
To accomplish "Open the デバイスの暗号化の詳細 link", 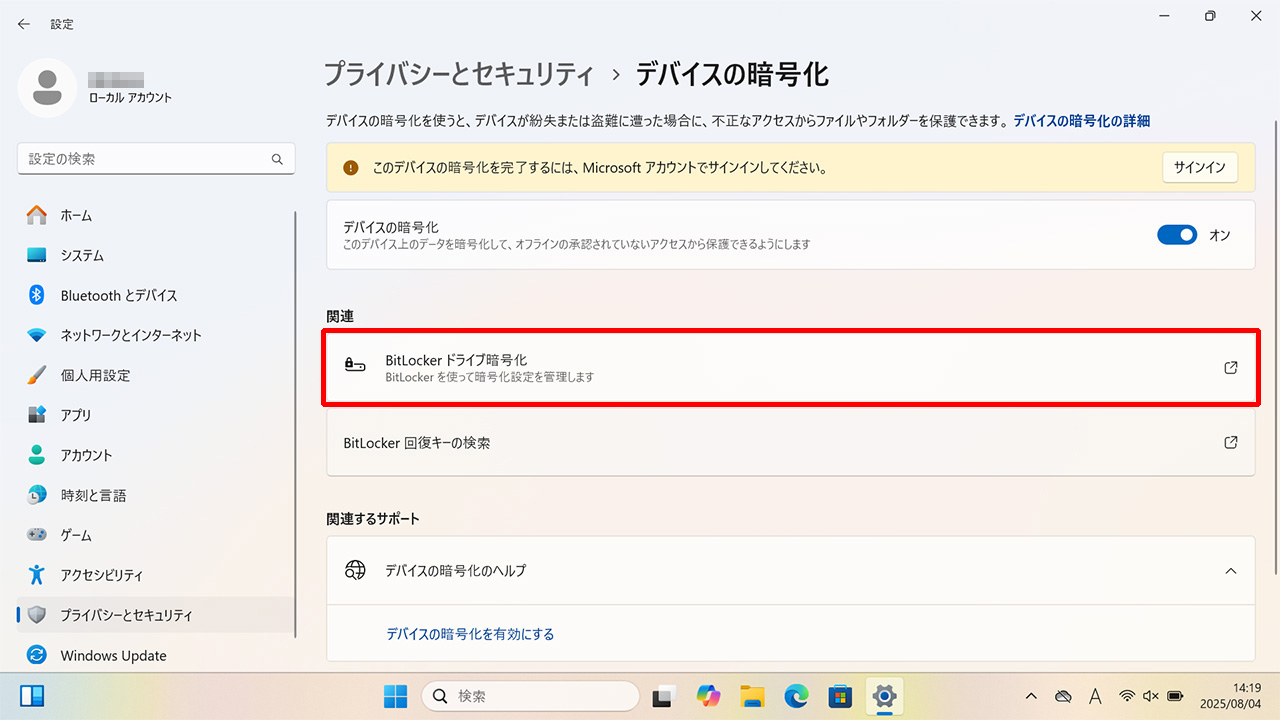I will click(1081, 120).
